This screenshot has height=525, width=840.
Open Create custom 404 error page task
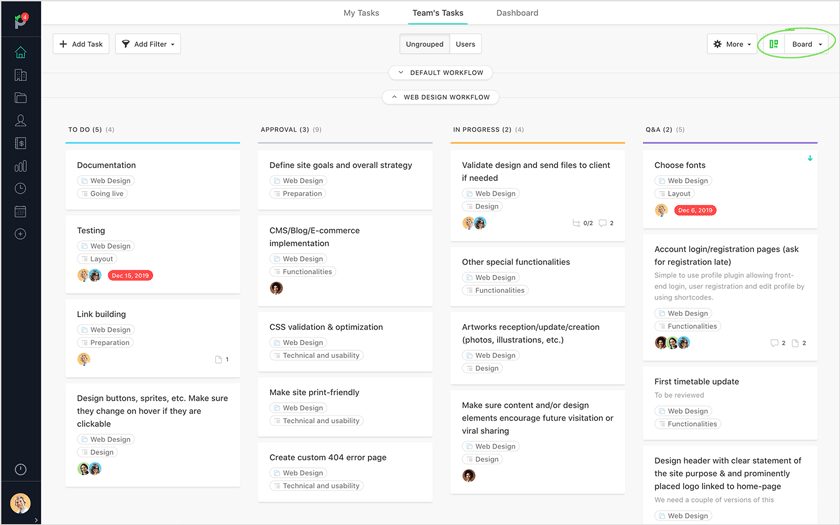click(345, 472)
